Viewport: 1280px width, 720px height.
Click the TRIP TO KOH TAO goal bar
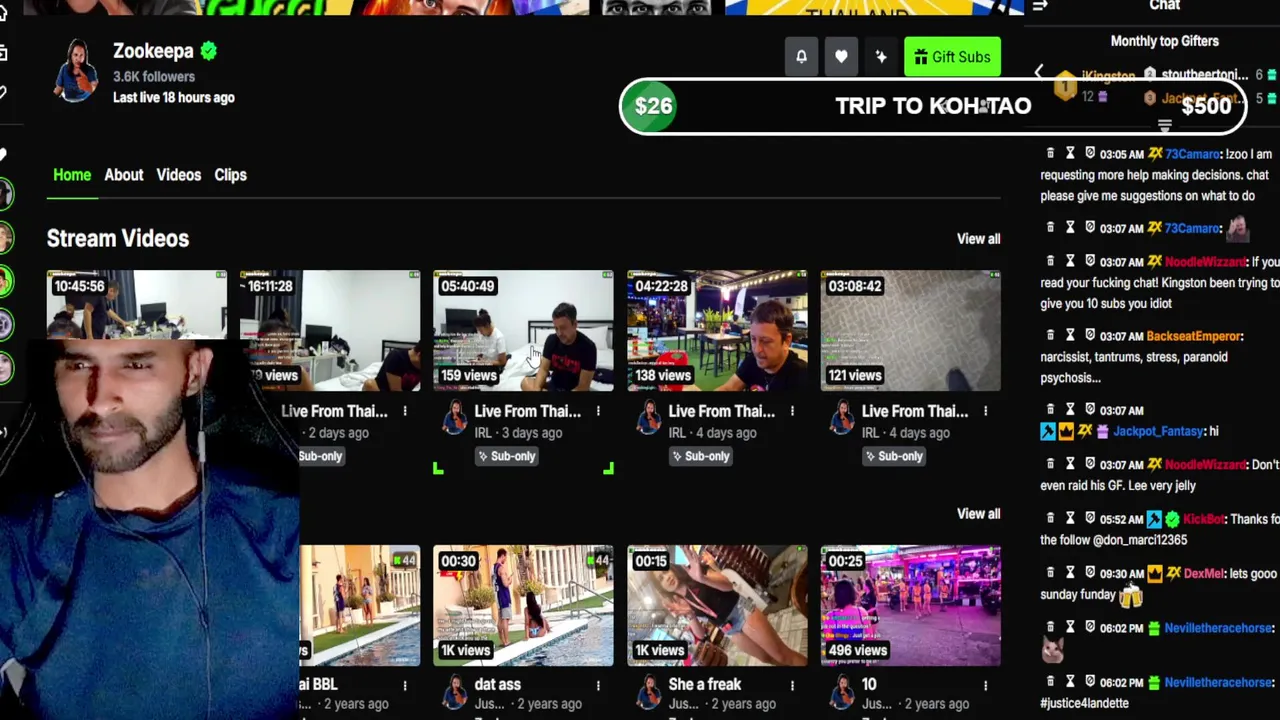point(933,106)
